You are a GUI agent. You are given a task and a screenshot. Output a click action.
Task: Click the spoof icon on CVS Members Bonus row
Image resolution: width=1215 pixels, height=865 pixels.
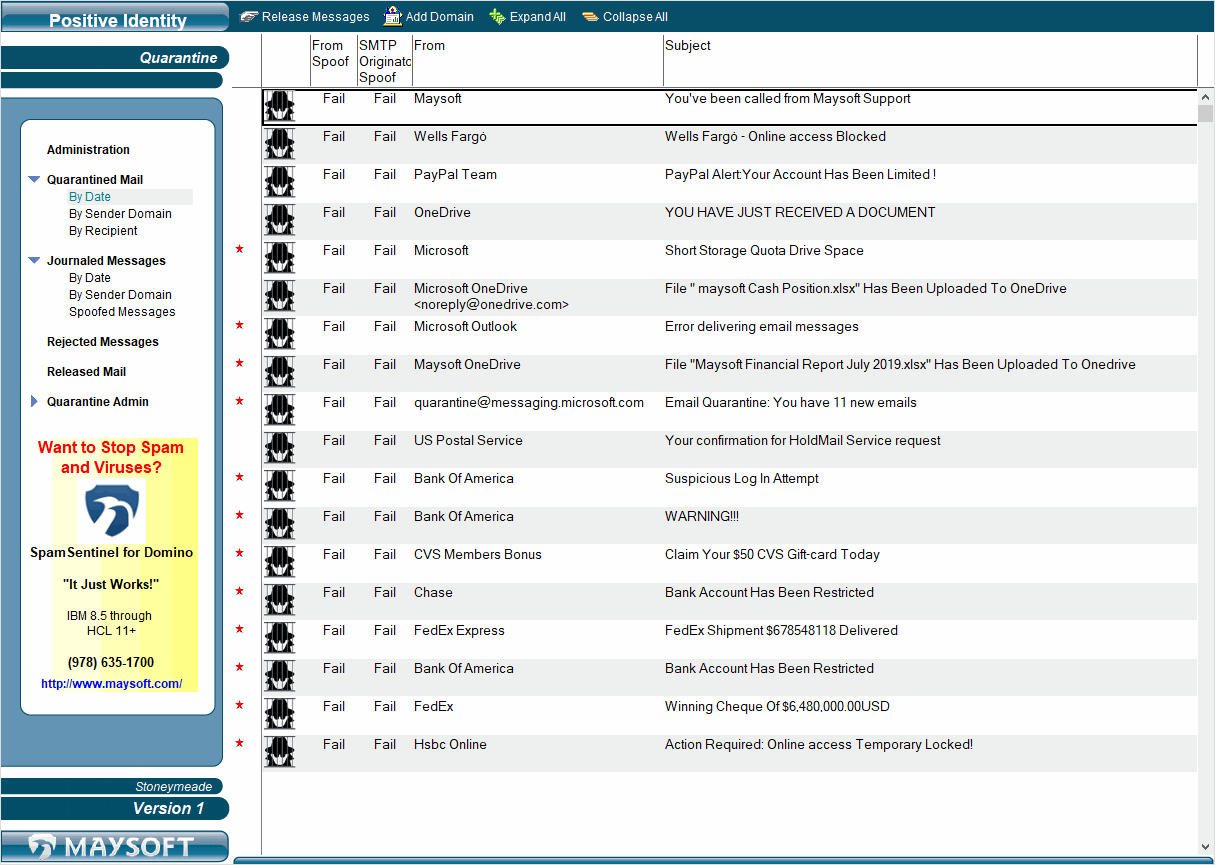280,563
